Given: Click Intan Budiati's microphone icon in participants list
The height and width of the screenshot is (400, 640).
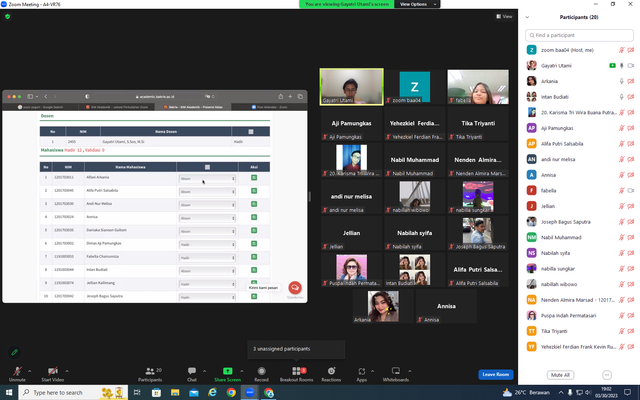Looking at the screenshot, I should click(x=621, y=97).
